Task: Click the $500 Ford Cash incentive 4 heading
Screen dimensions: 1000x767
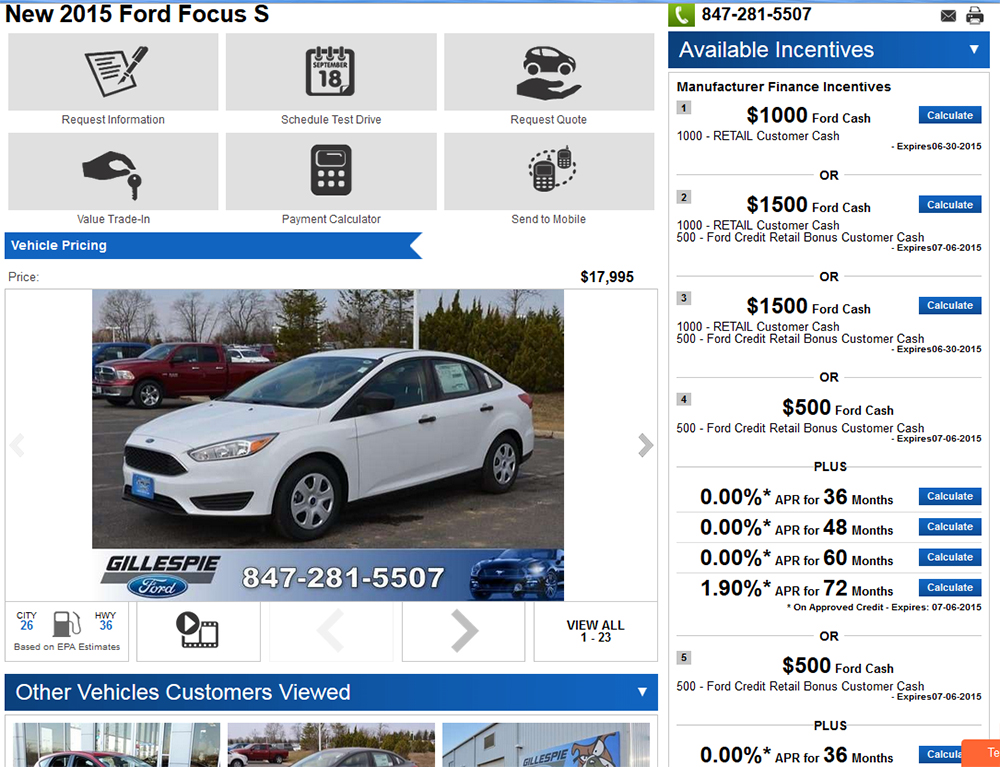Action: pos(837,407)
